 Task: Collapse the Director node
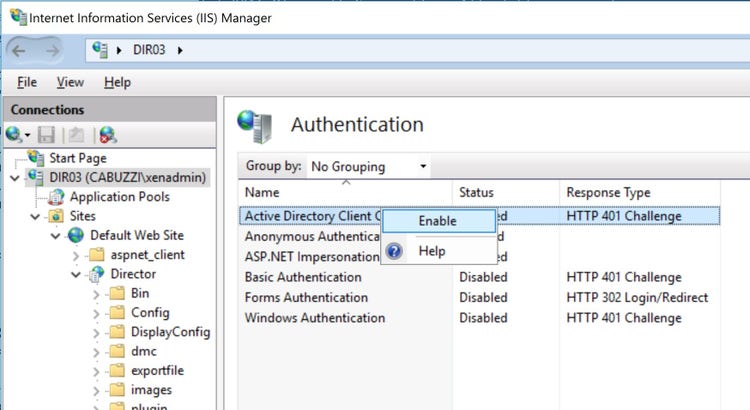click(76, 275)
